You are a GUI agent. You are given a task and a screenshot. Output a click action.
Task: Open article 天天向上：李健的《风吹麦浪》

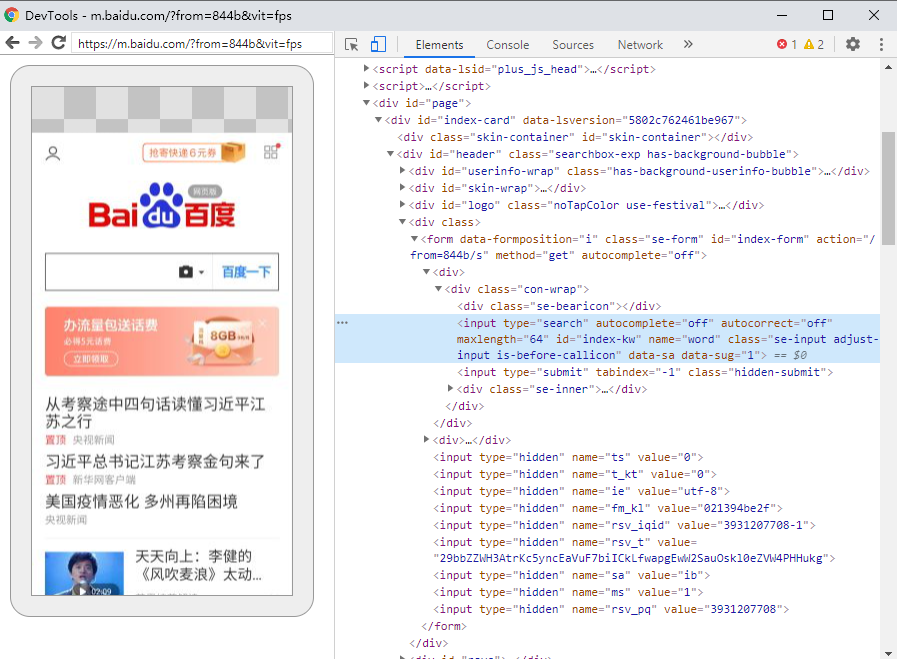pyautogui.click(x=199, y=565)
